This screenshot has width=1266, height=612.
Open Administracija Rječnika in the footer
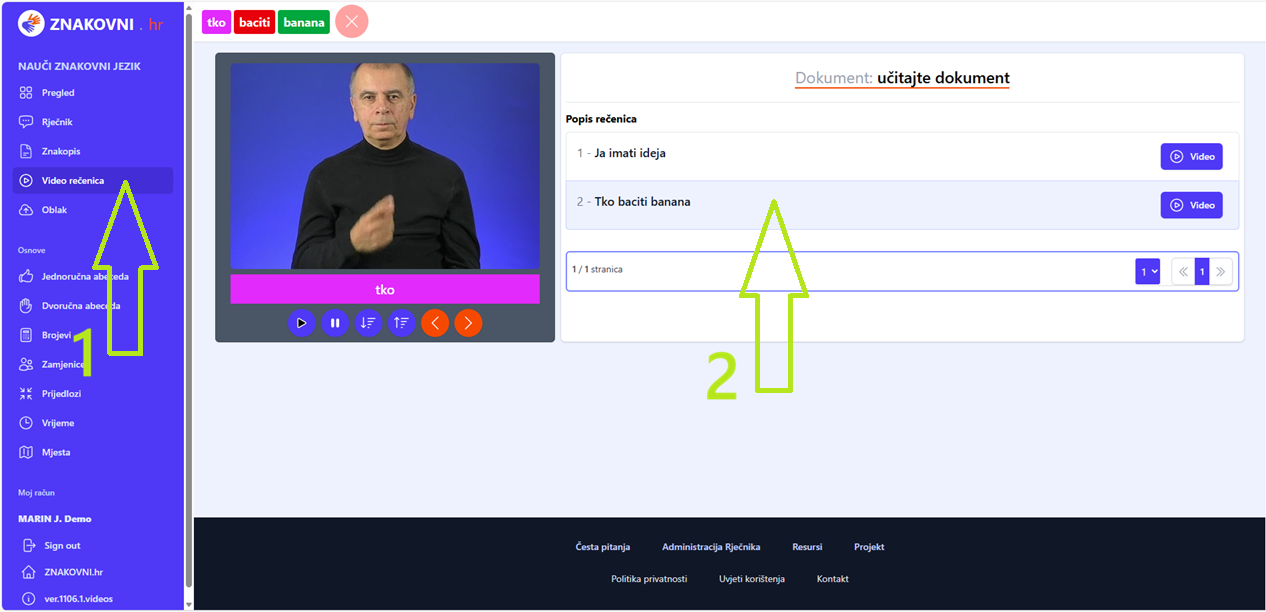(x=711, y=547)
